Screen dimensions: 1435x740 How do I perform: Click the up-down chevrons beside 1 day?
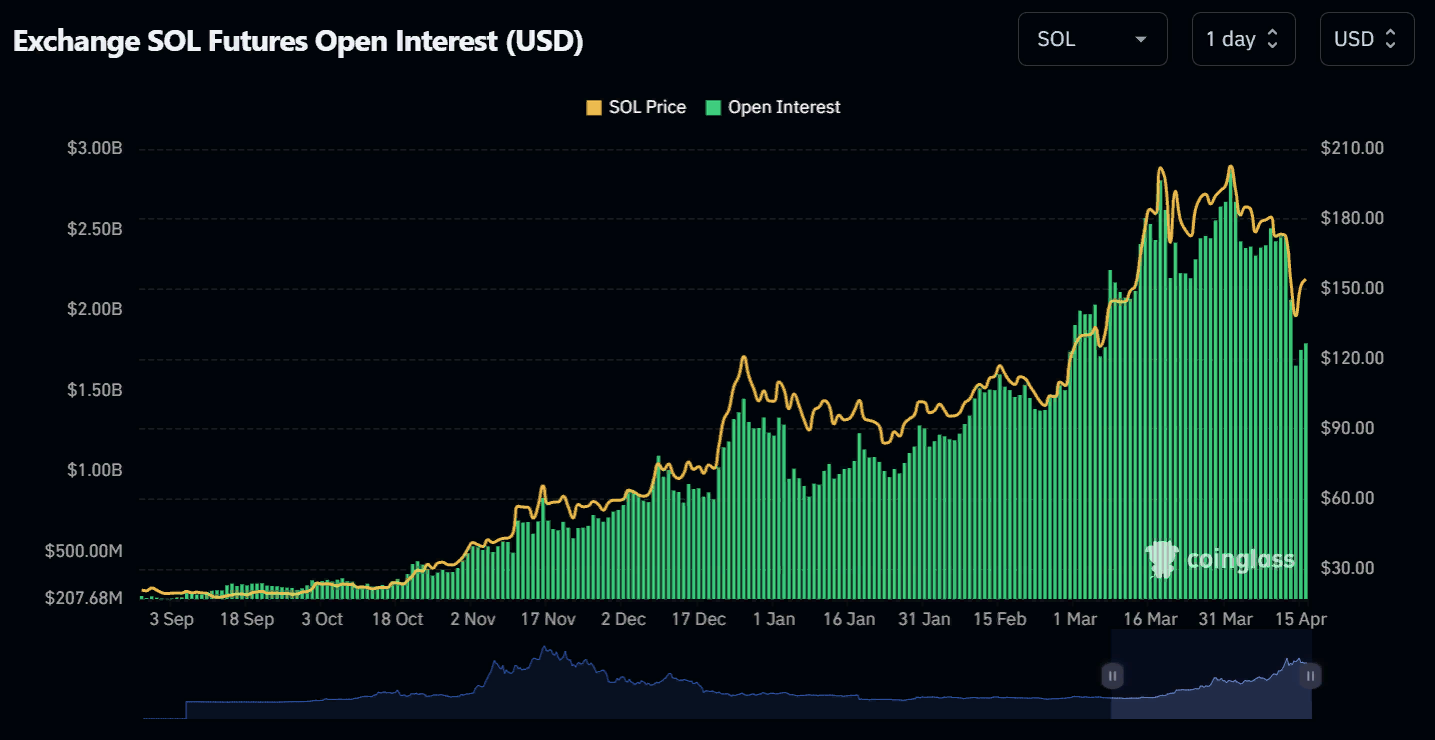pyautogui.click(x=1272, y=40)
